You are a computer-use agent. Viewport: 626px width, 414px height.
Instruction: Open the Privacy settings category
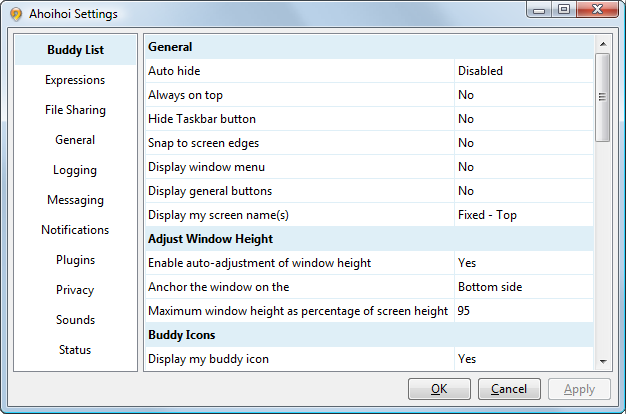pos(75,290)
